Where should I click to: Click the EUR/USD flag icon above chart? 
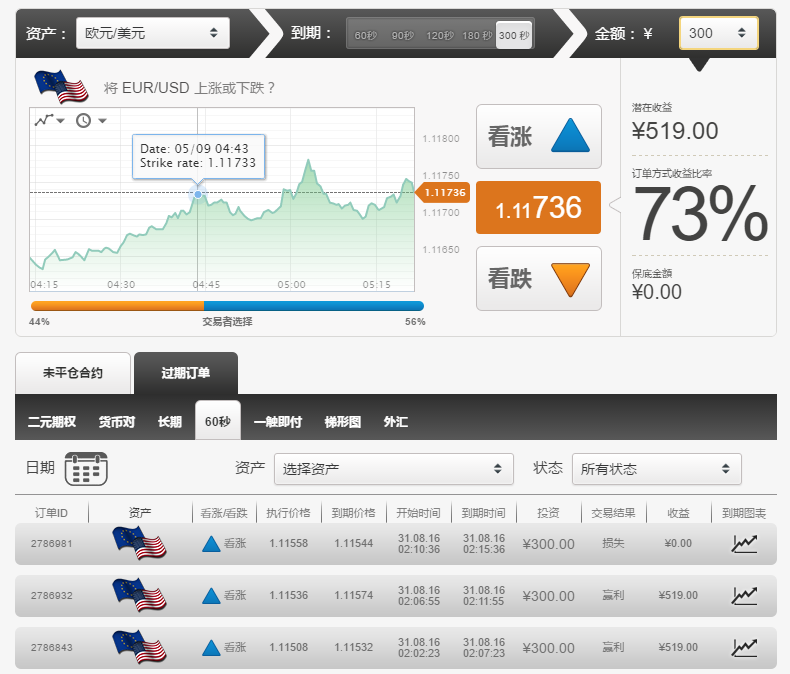pos(61,87)
